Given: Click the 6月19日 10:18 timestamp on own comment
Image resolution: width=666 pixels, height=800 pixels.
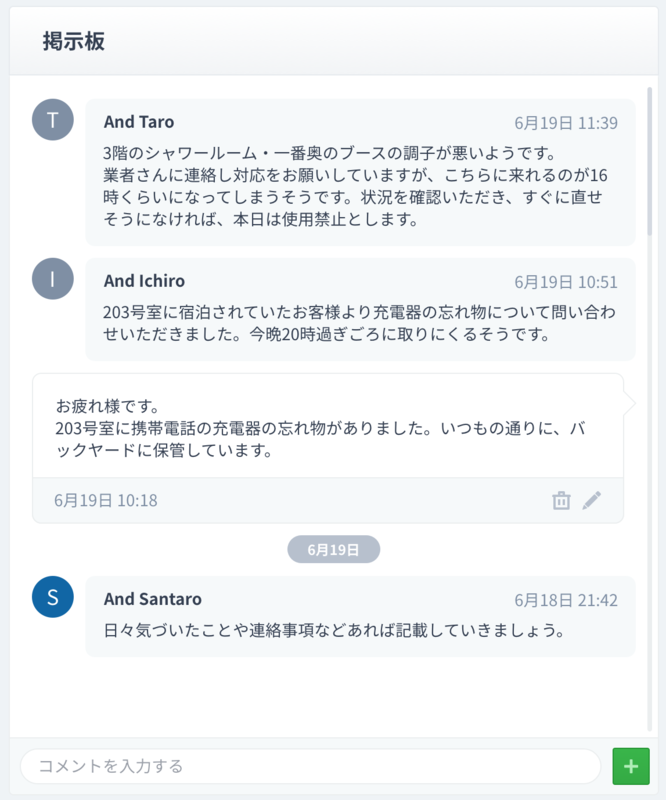Looking at the screenshot, I should click(106, 500).
